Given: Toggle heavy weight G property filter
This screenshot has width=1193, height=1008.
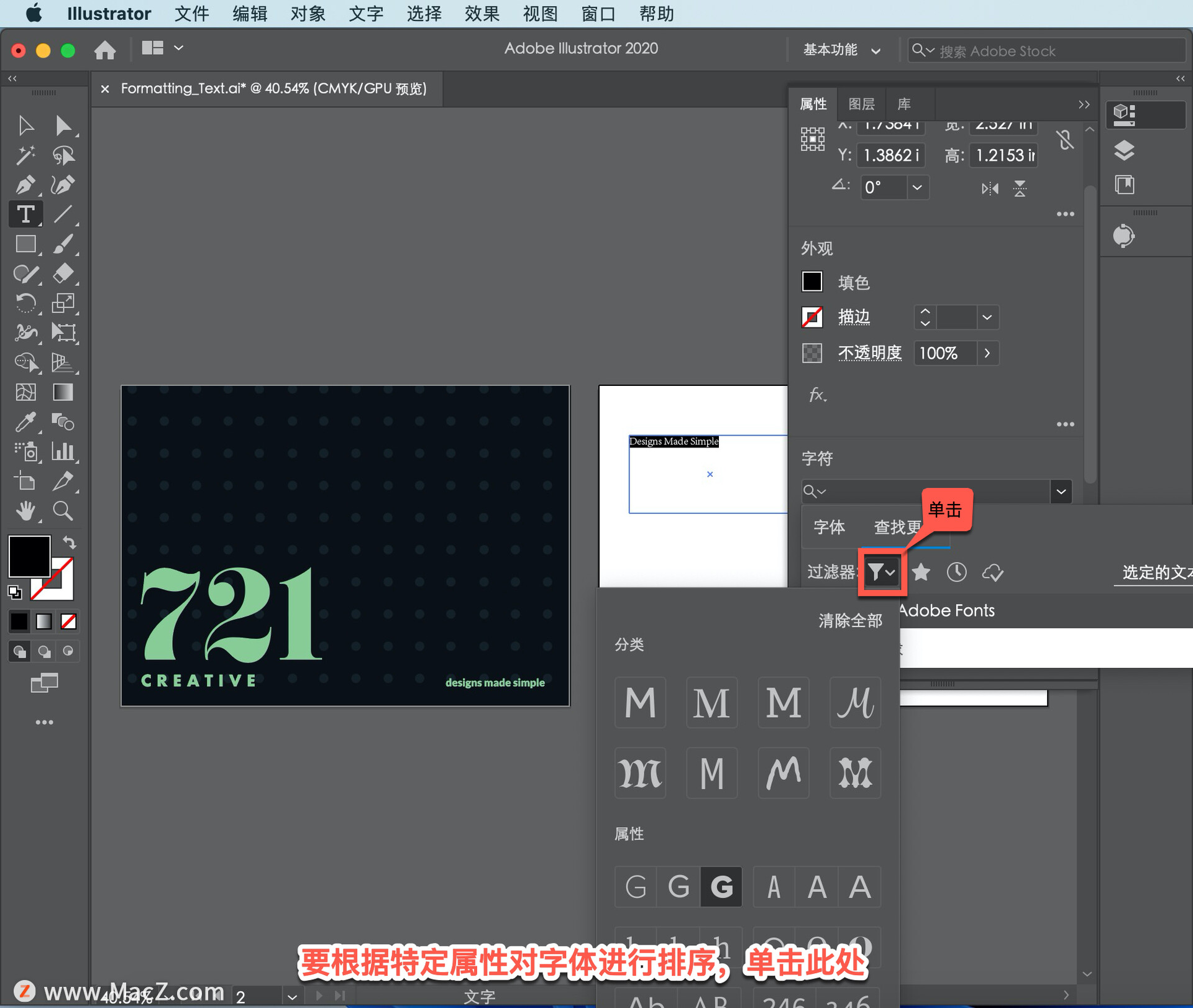Looking at the screenshot, I should tap(721, 887).
